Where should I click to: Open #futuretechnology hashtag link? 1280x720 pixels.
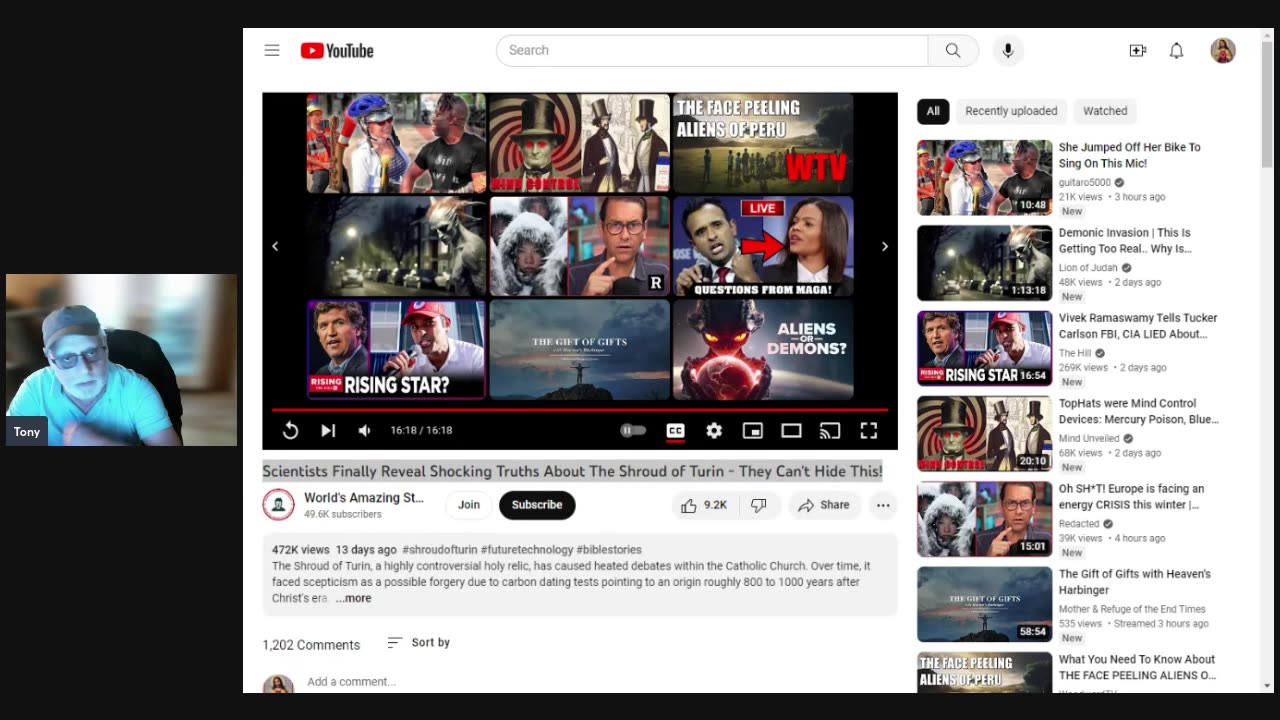pyautogui.click(x=527, y=550)
